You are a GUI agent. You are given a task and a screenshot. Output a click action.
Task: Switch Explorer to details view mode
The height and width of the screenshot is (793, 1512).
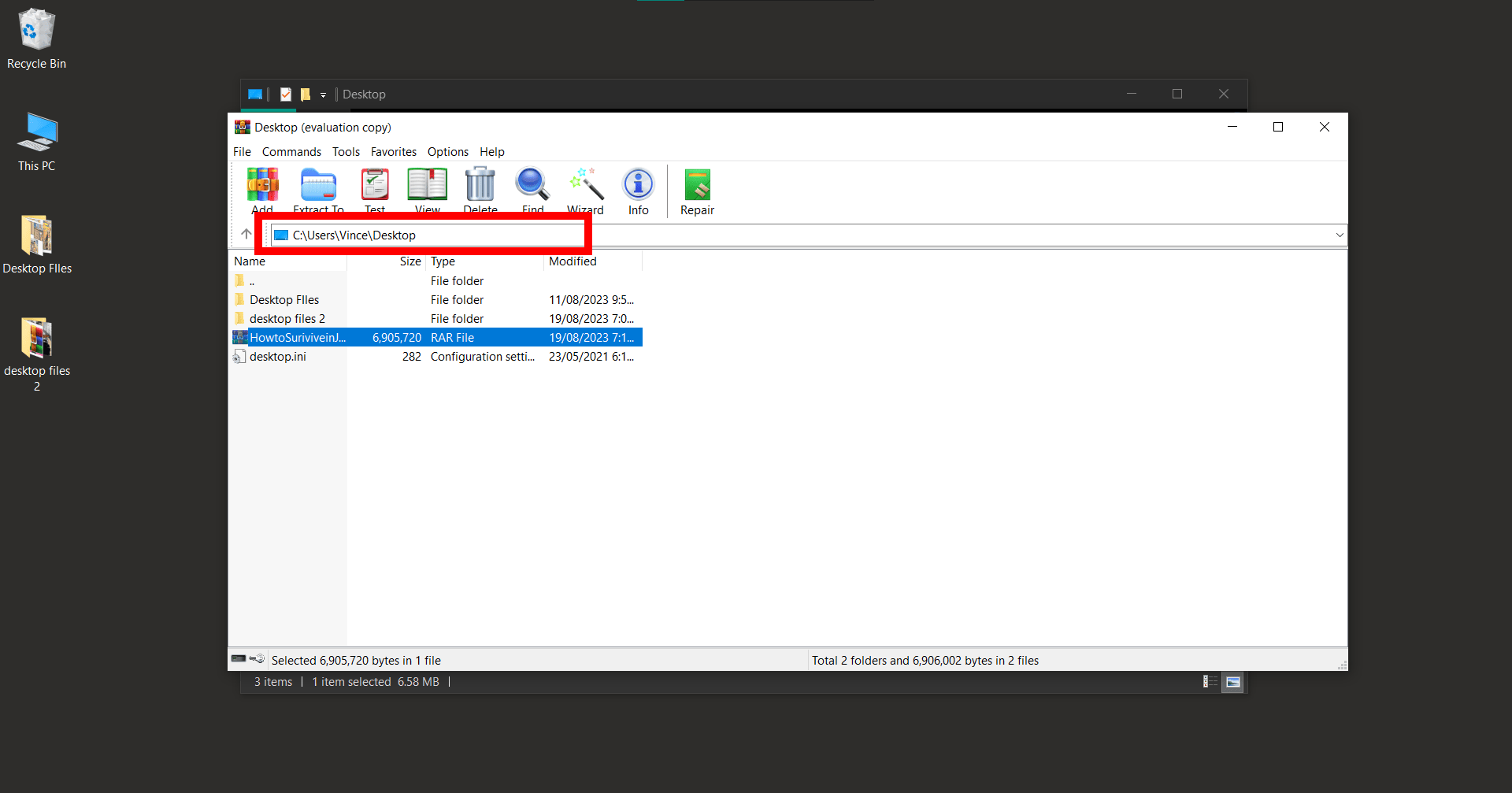pyautogui.click(x=1210, y=682)
